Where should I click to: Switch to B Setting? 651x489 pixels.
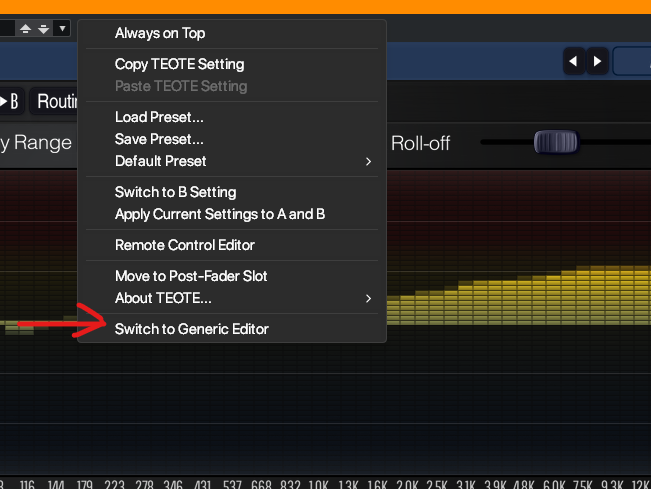[175, 192]
